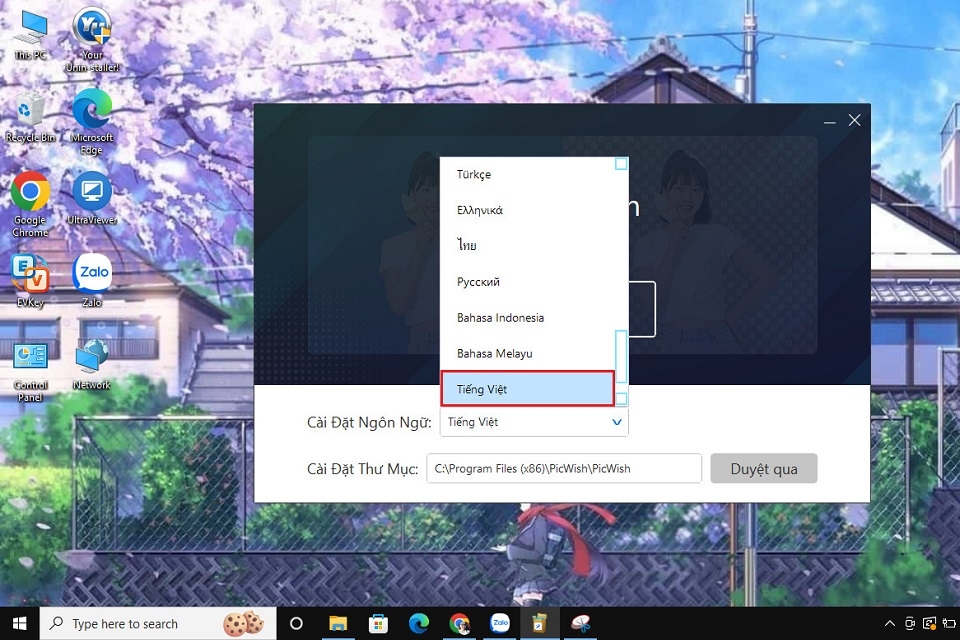Close the PicWish installer window

855,121
